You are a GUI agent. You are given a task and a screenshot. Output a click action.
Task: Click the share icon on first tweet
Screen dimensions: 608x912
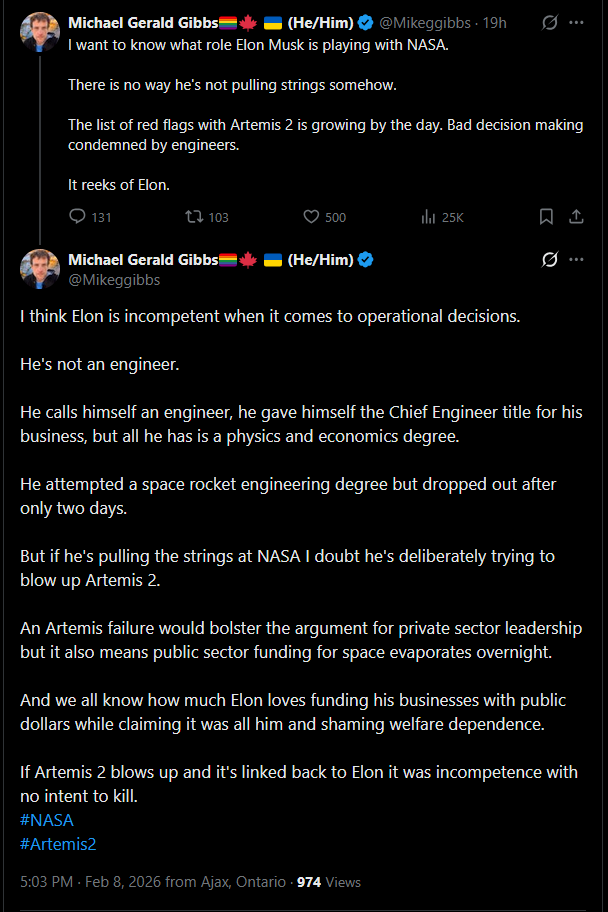click(x=576, y=217)
